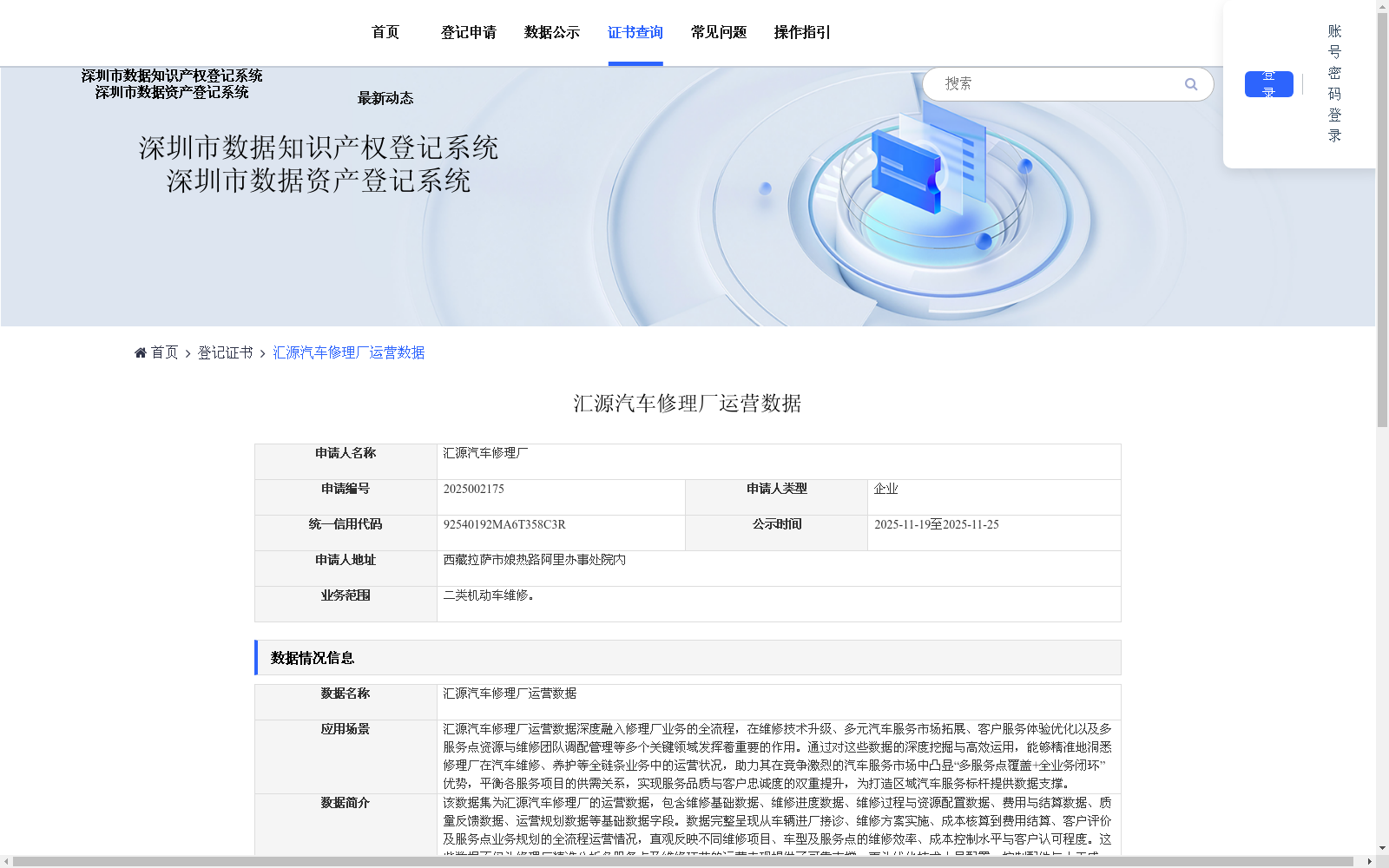1389x868 pixels.
Task: Open the 登记申请 nav tab
Action: click(x=469, y=32)
